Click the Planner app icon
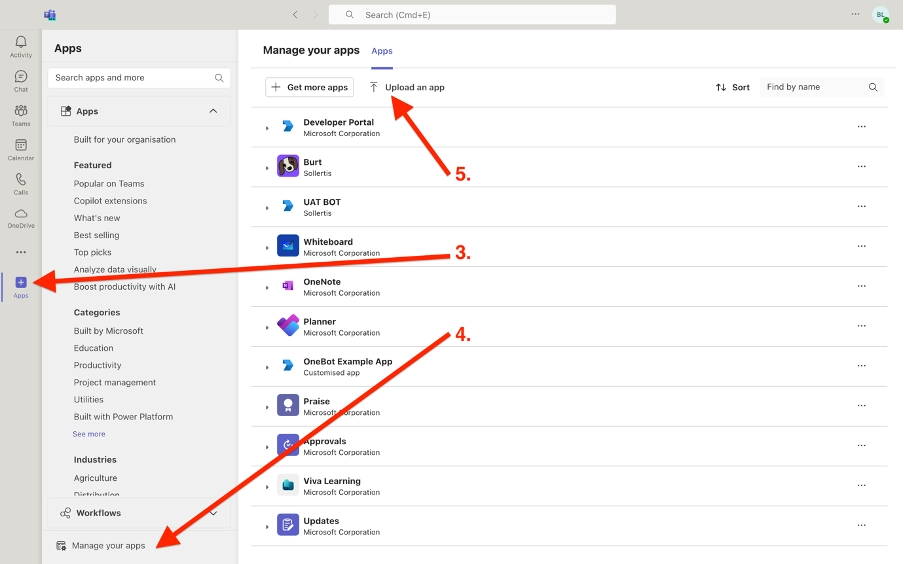 pyautogui.click(x=288, y=325)
